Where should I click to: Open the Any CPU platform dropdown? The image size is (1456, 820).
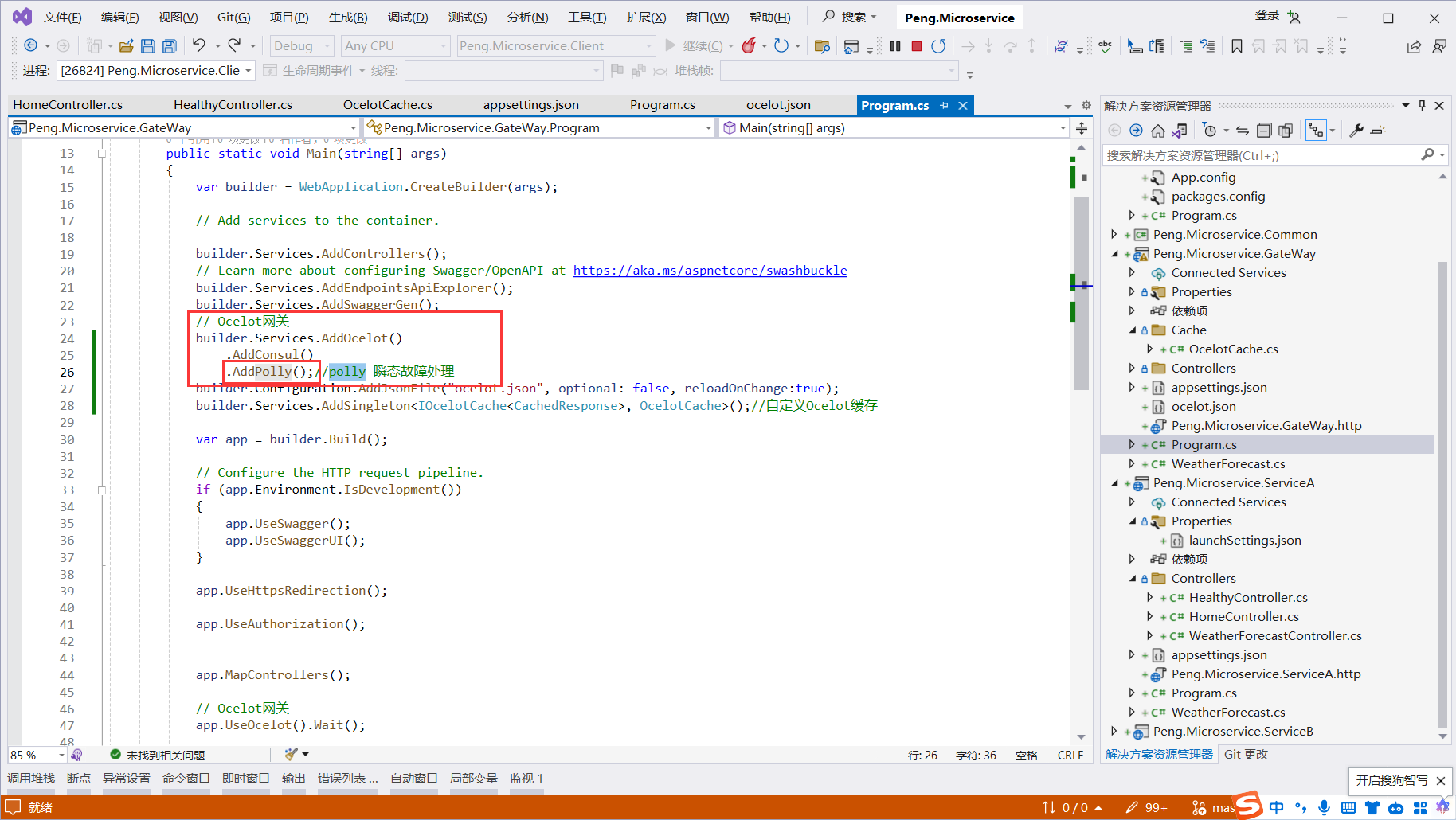point(396,46)
